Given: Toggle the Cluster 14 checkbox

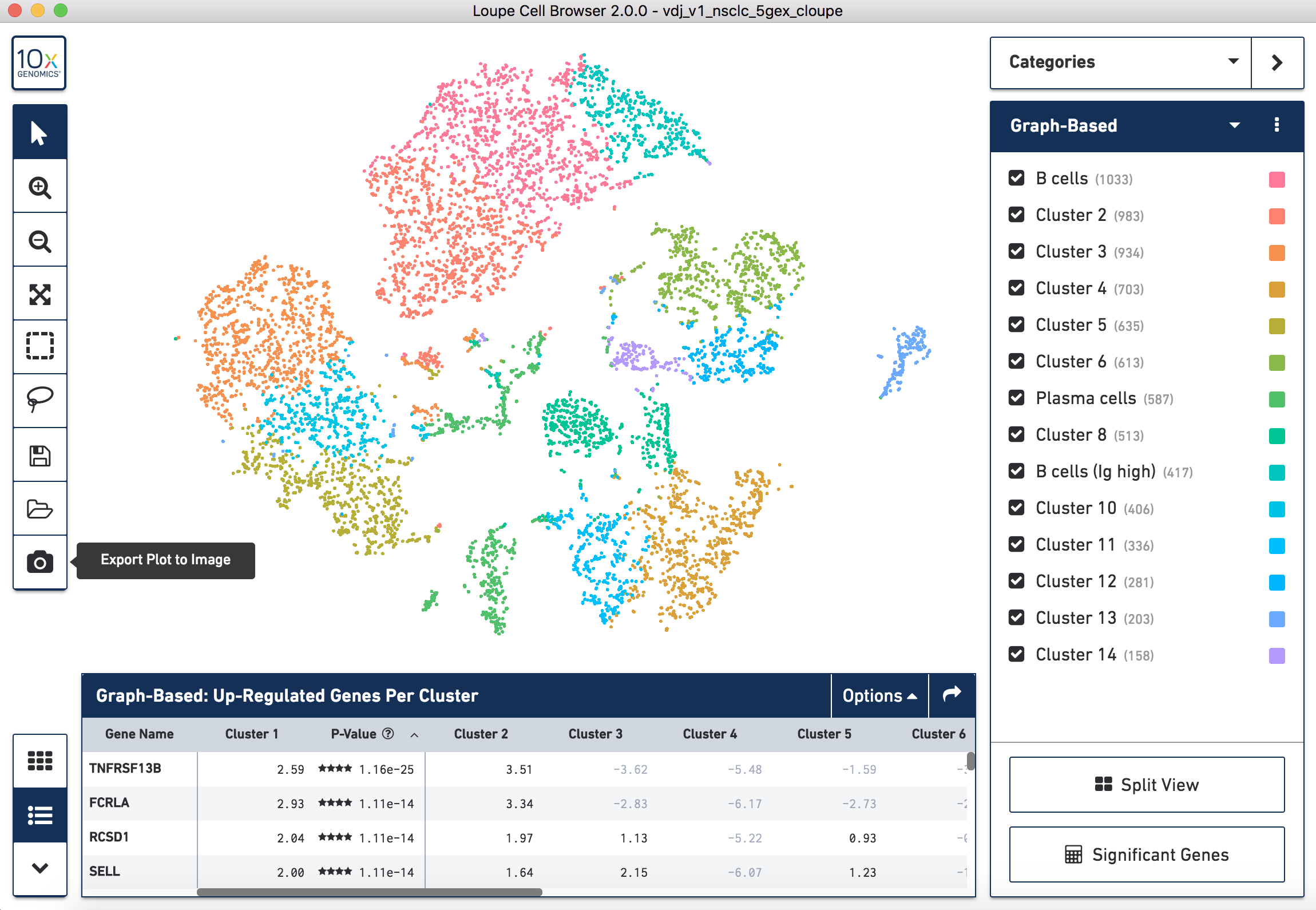Looking at the screenshot, I should point(1016,654).
